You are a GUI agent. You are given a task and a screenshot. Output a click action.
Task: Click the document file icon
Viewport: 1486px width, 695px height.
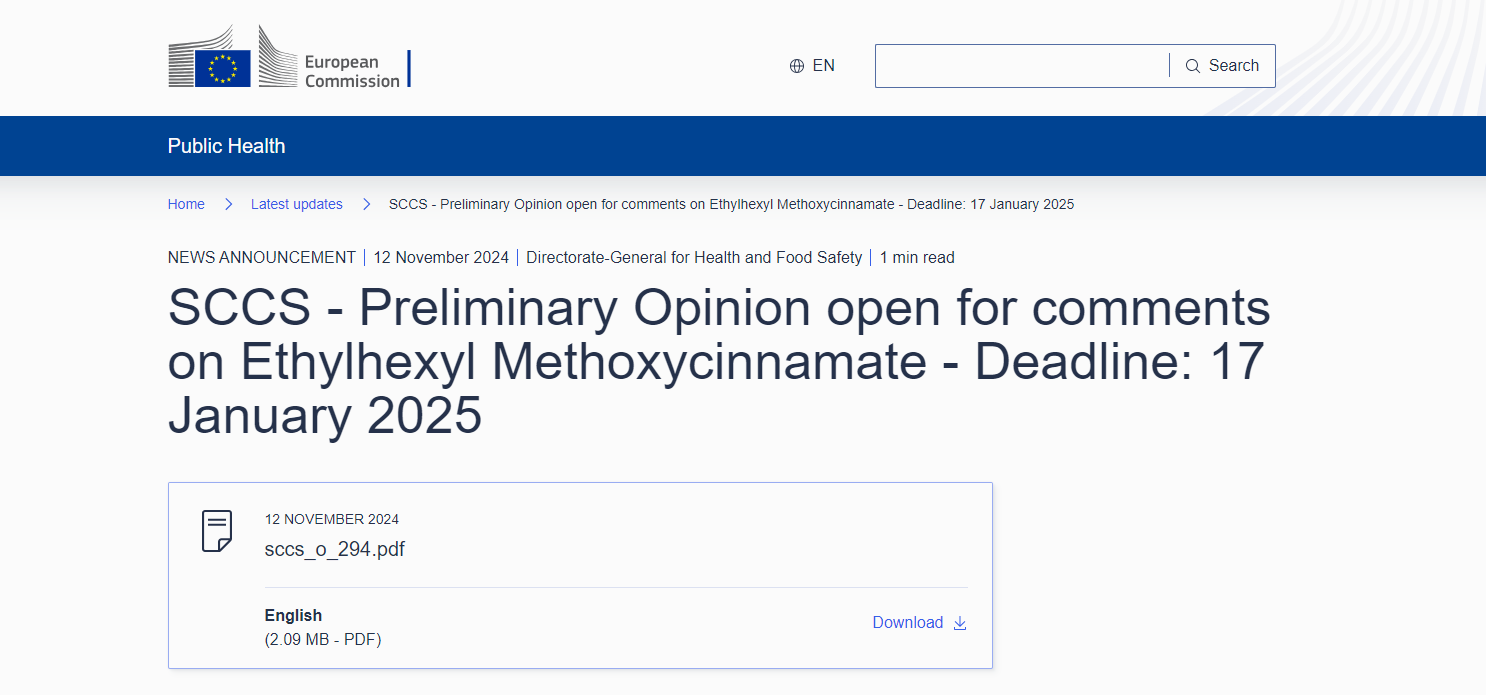(x=217, y=531)
